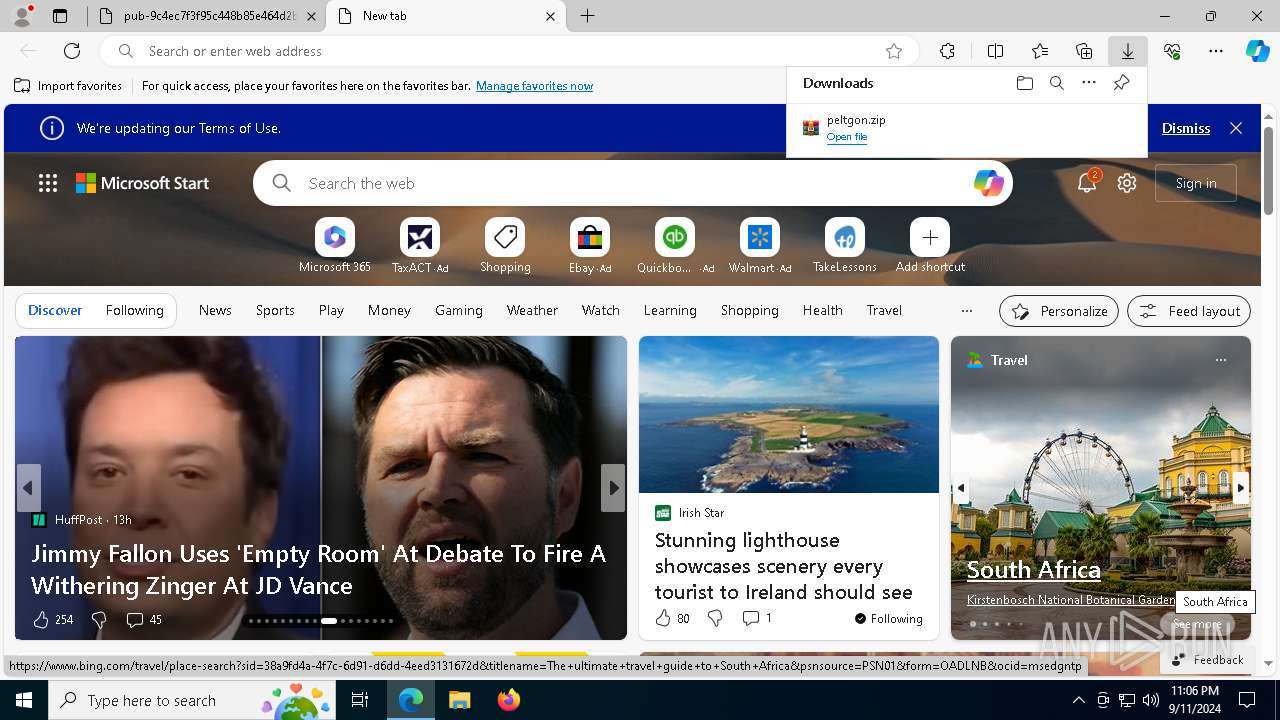Viewport: 1280px width, 720px height.
Task: Open comments on Jimmy Fallon article
Action: (144, 620)
